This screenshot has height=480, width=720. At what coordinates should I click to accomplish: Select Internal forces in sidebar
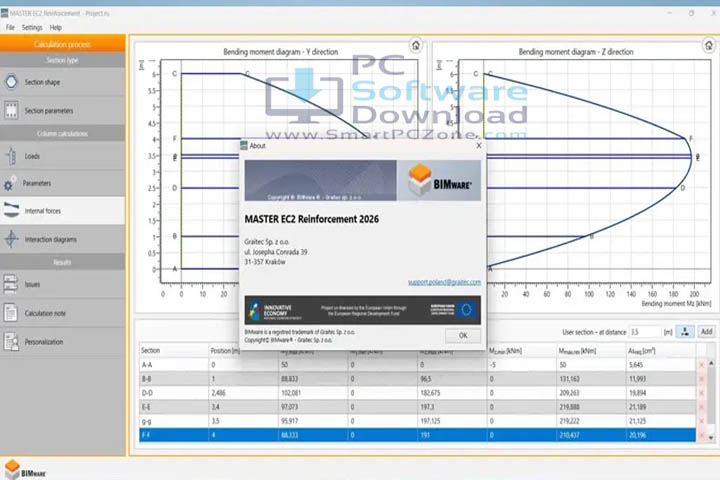(x=62, y=211)
